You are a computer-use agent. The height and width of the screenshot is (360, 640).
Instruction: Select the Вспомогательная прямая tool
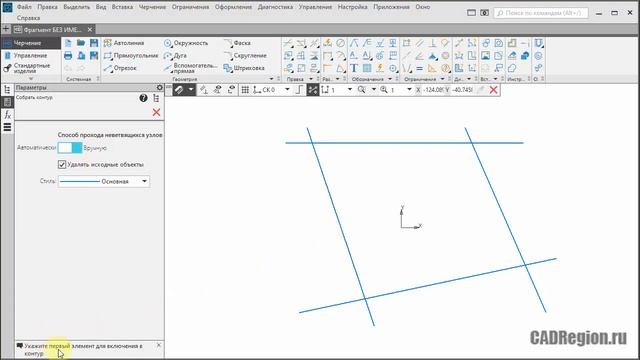coord(190,68)
